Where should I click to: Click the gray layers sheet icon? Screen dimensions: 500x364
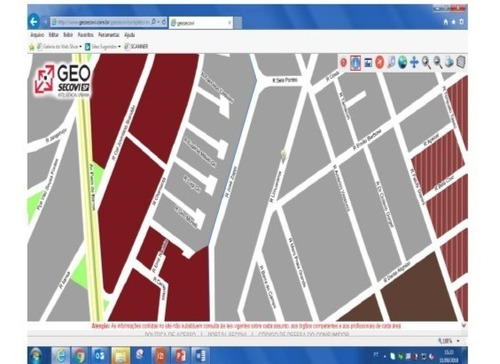click(460, 62)
